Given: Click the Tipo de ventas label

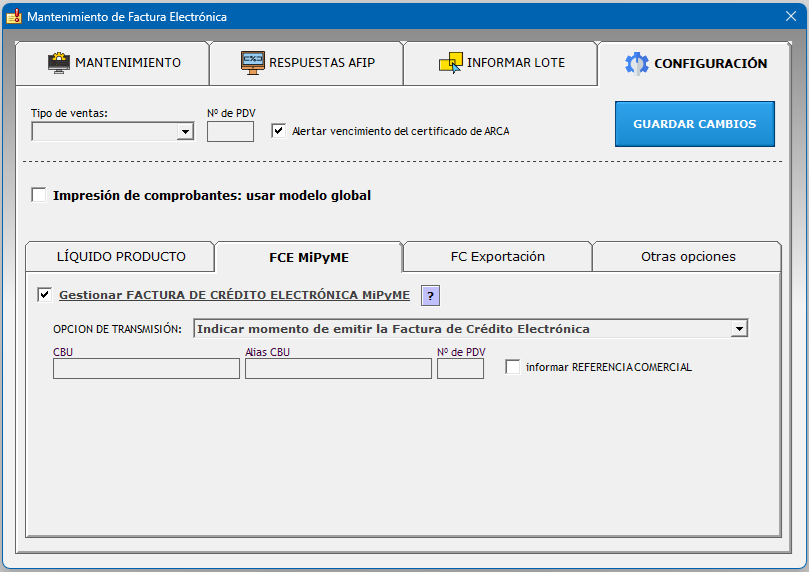Looking at the screenshot, I should (x=69, y=113).
